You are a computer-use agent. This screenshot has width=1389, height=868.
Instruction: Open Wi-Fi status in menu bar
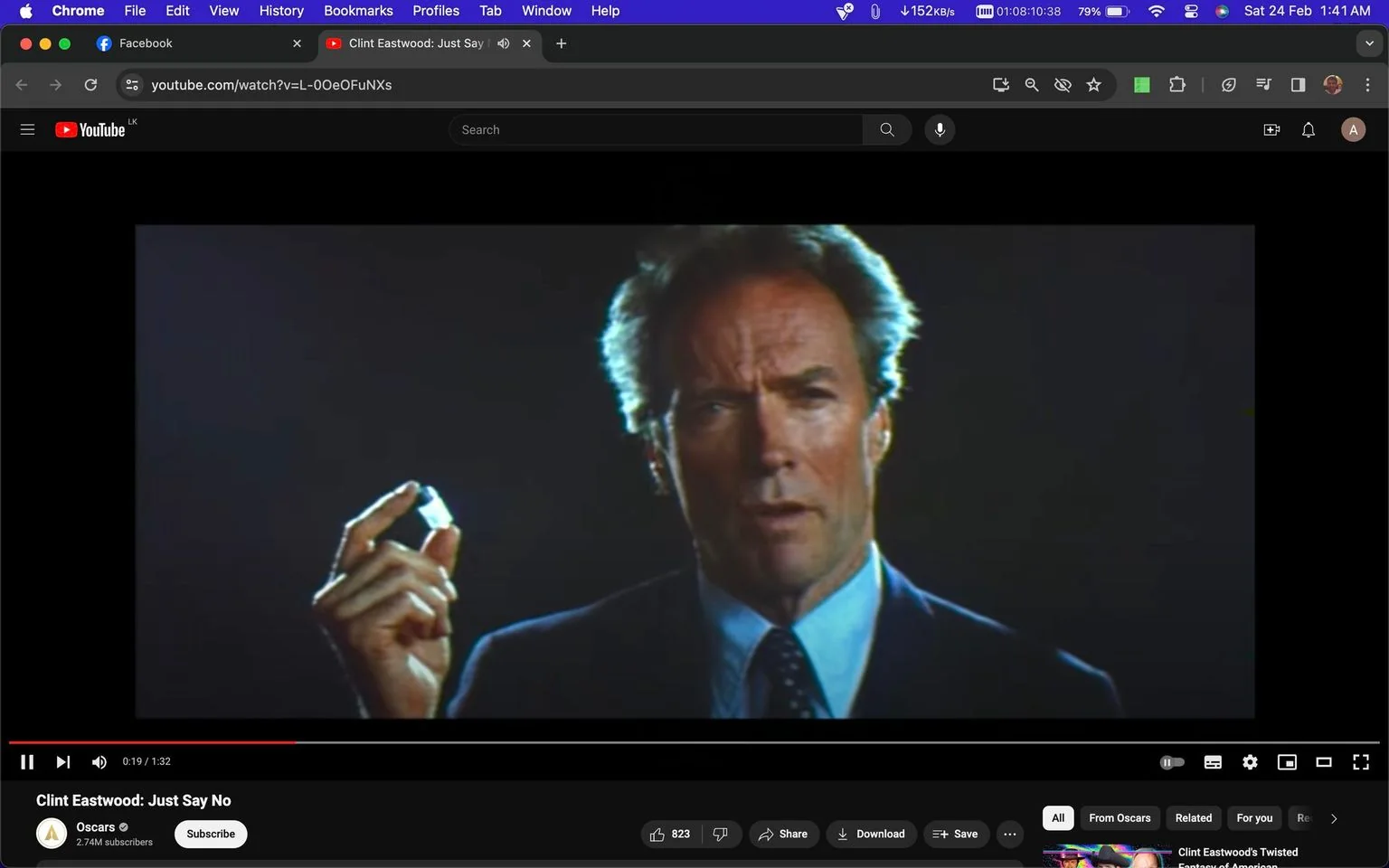click(1156, 11)
